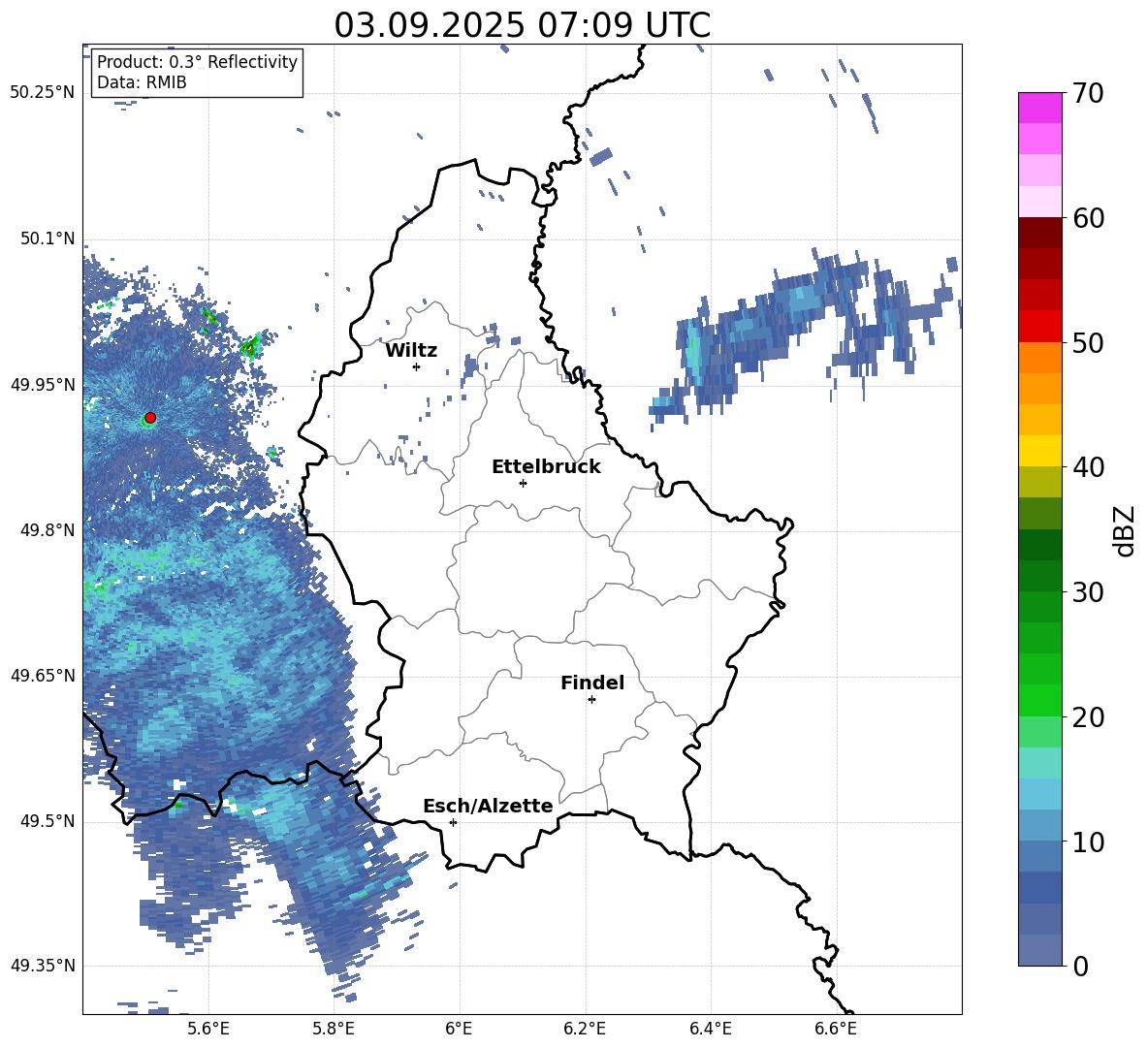
Task: Click the Ettelbruck station cross marker
Action: (x=523, y=483)
